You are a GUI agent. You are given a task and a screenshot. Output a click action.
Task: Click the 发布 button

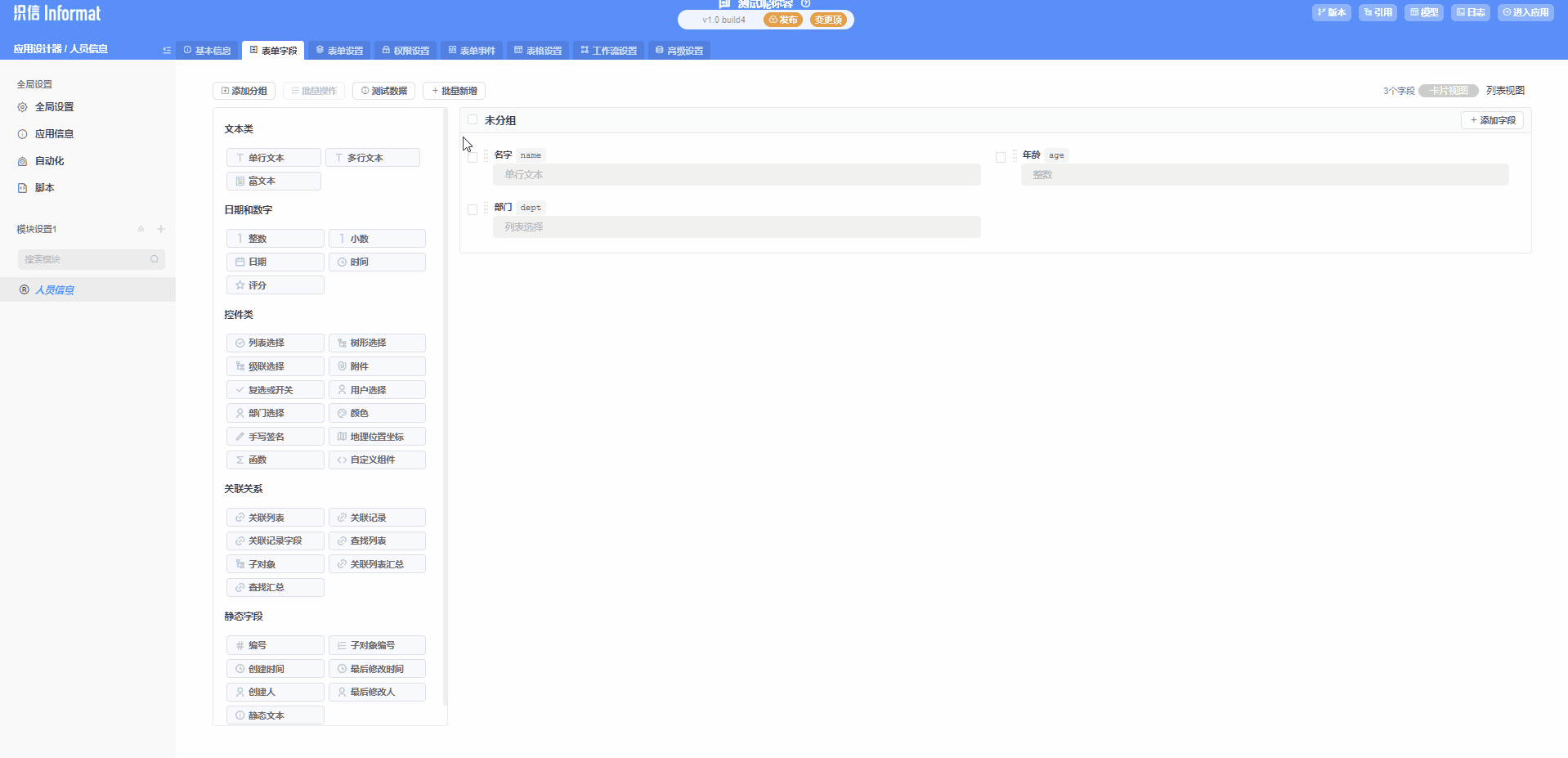tap(782, 20)
